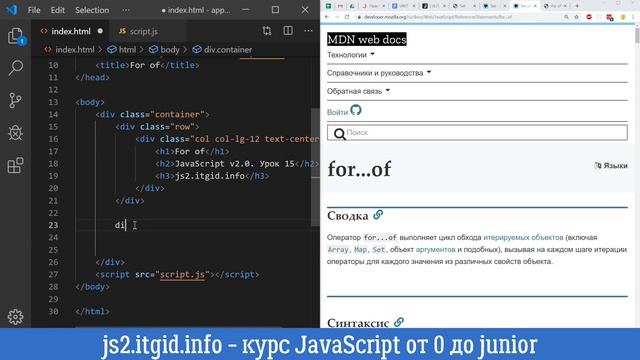Viewport: 640px width, 360px height.
Task: Click the first pinned green Chrome tab
Action: point(329,6)
